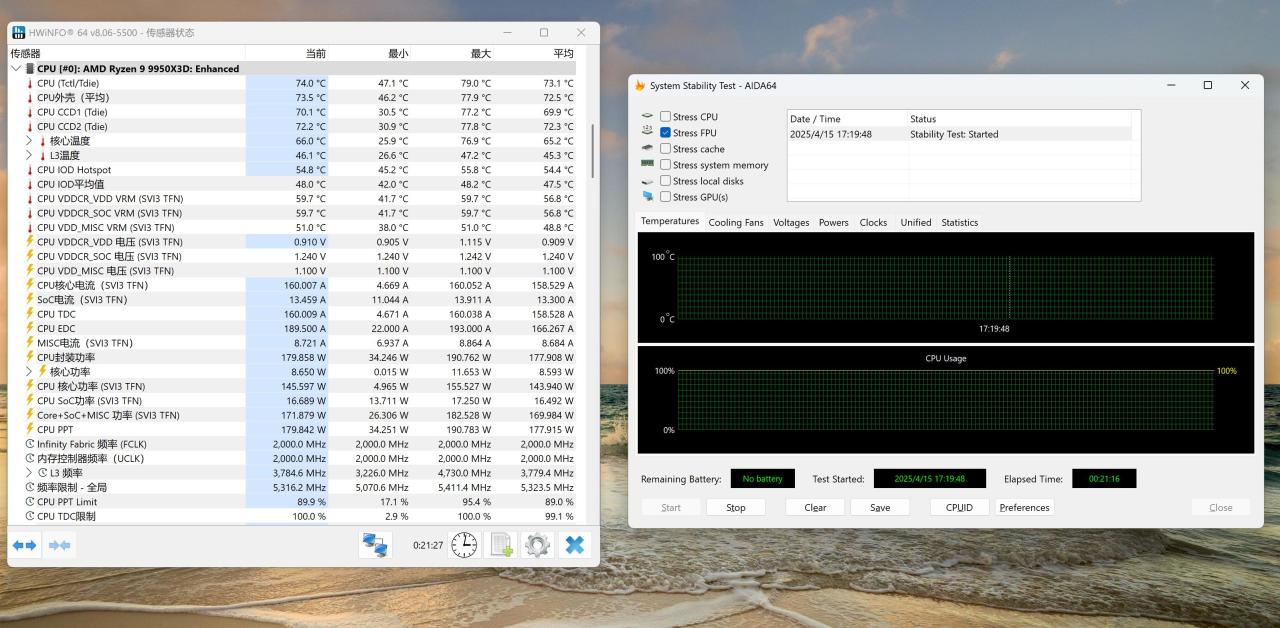The width and height of the screenshot is (1280, 628).
Task: Click the thermometer icon beside CPU CCD1 (Tdie)
Action: tap(30, 112)
